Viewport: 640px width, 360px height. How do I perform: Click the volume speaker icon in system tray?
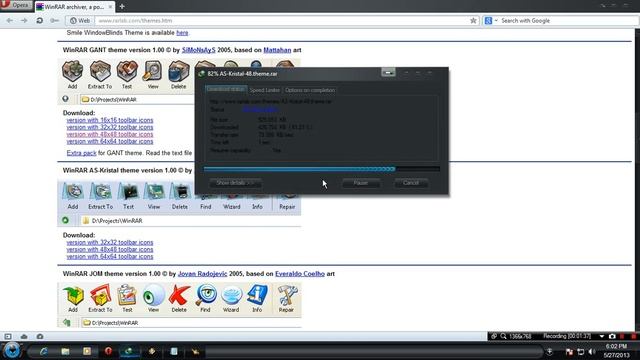click(x=591, y=351)
